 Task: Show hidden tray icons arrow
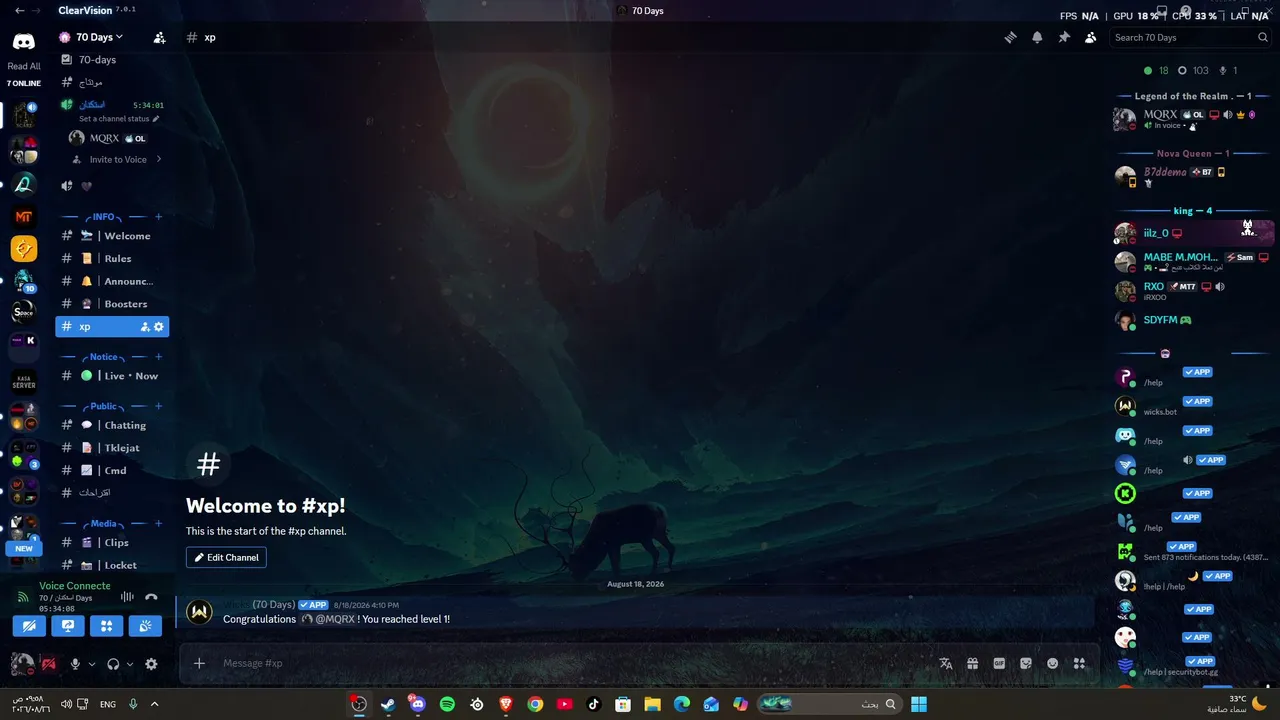pos(154,704)
